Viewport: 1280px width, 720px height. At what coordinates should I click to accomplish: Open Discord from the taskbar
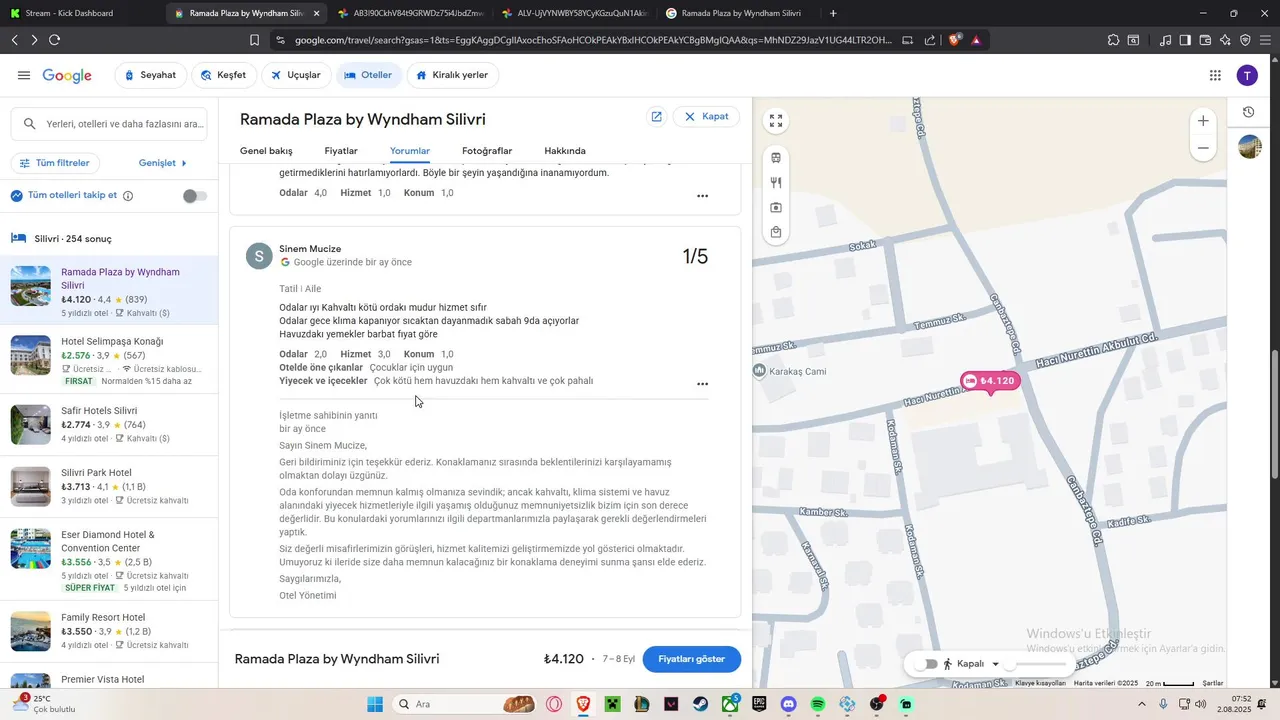(788, 704)
